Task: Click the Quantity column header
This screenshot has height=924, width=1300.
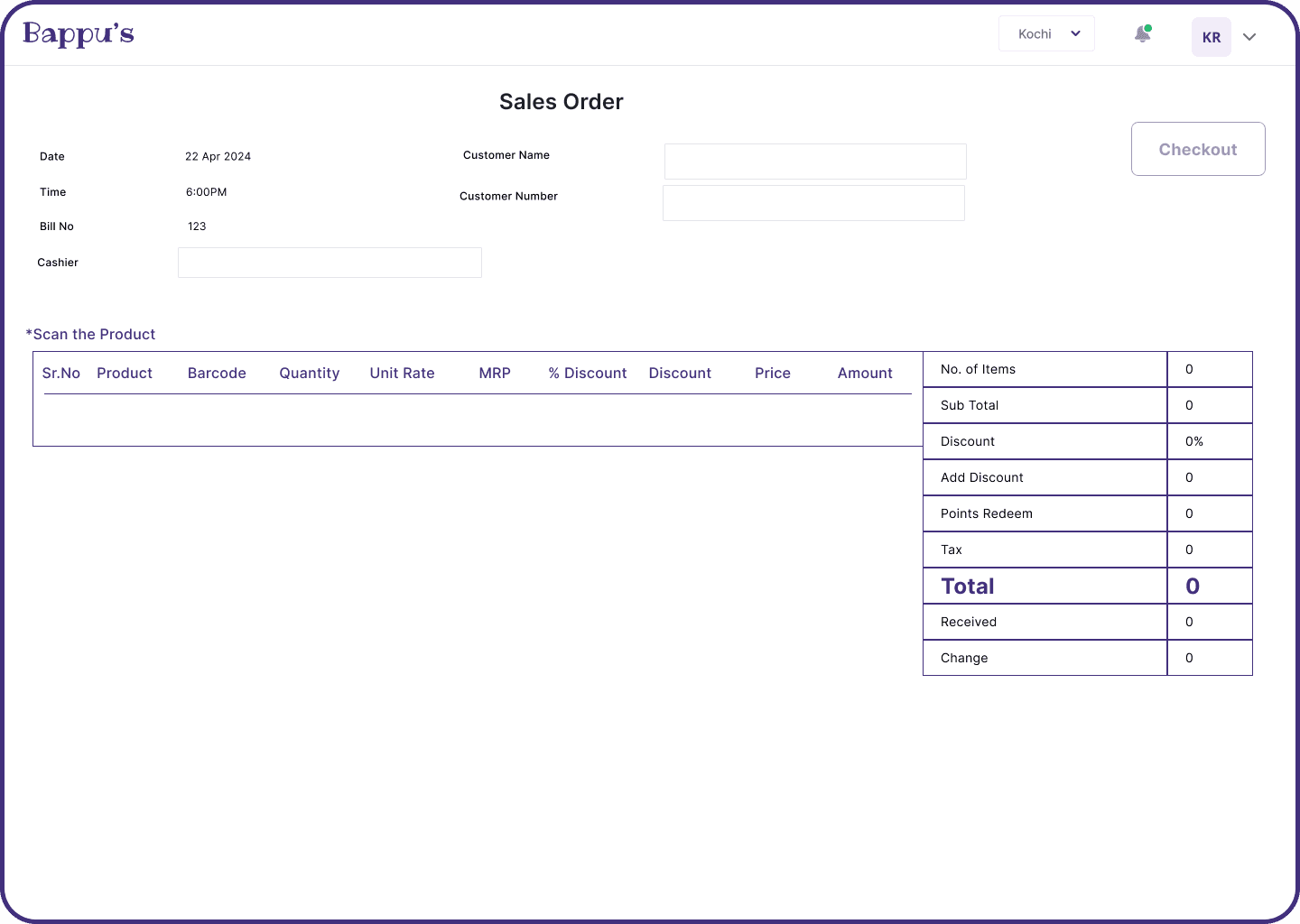Action: tap(310, 373)
